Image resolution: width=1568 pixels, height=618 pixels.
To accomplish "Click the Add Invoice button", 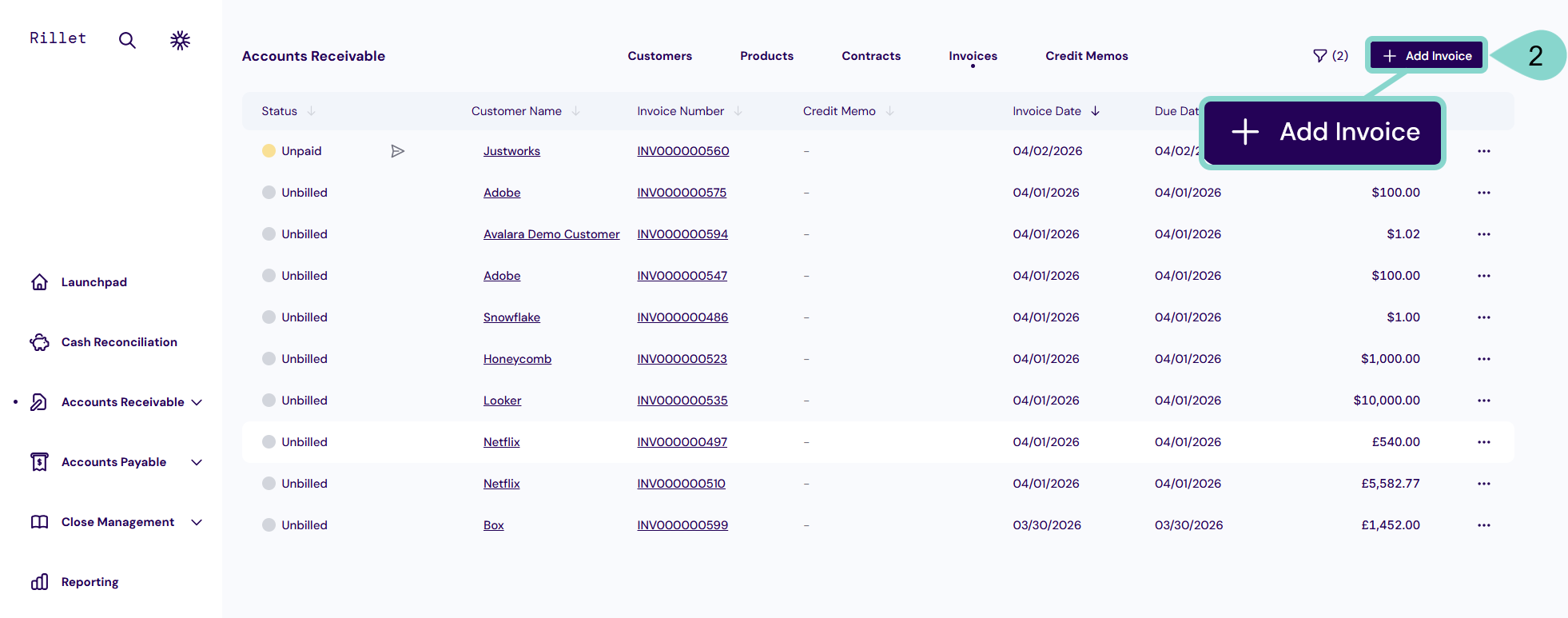I will (x=1427, y=55).
